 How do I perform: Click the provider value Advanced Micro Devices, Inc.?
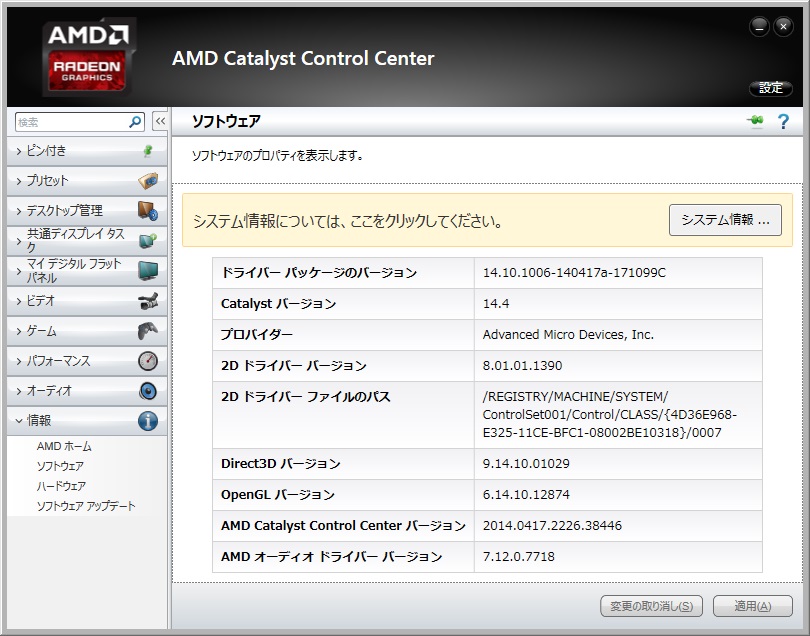click(568, 335)
